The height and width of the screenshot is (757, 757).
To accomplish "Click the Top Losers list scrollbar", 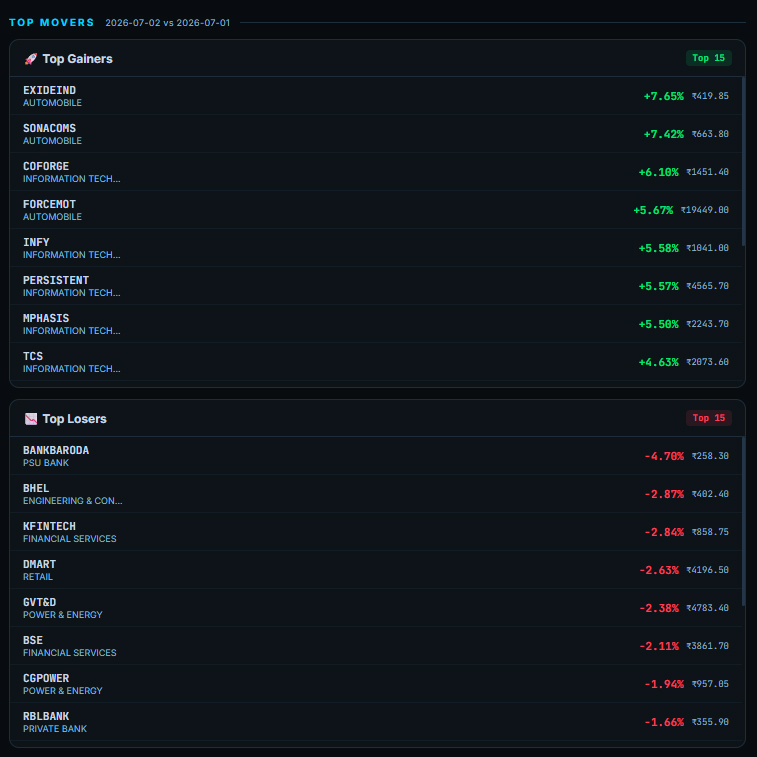I will 743,521.
